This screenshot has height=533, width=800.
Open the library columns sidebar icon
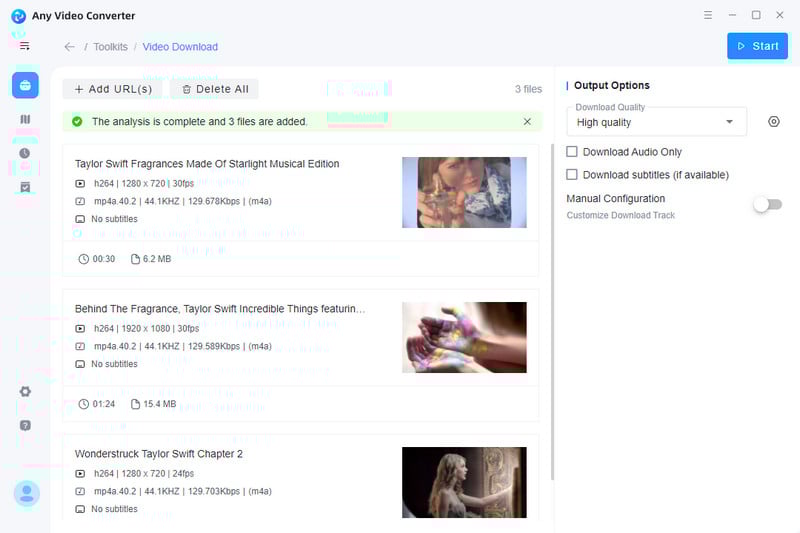pos(25,119)
